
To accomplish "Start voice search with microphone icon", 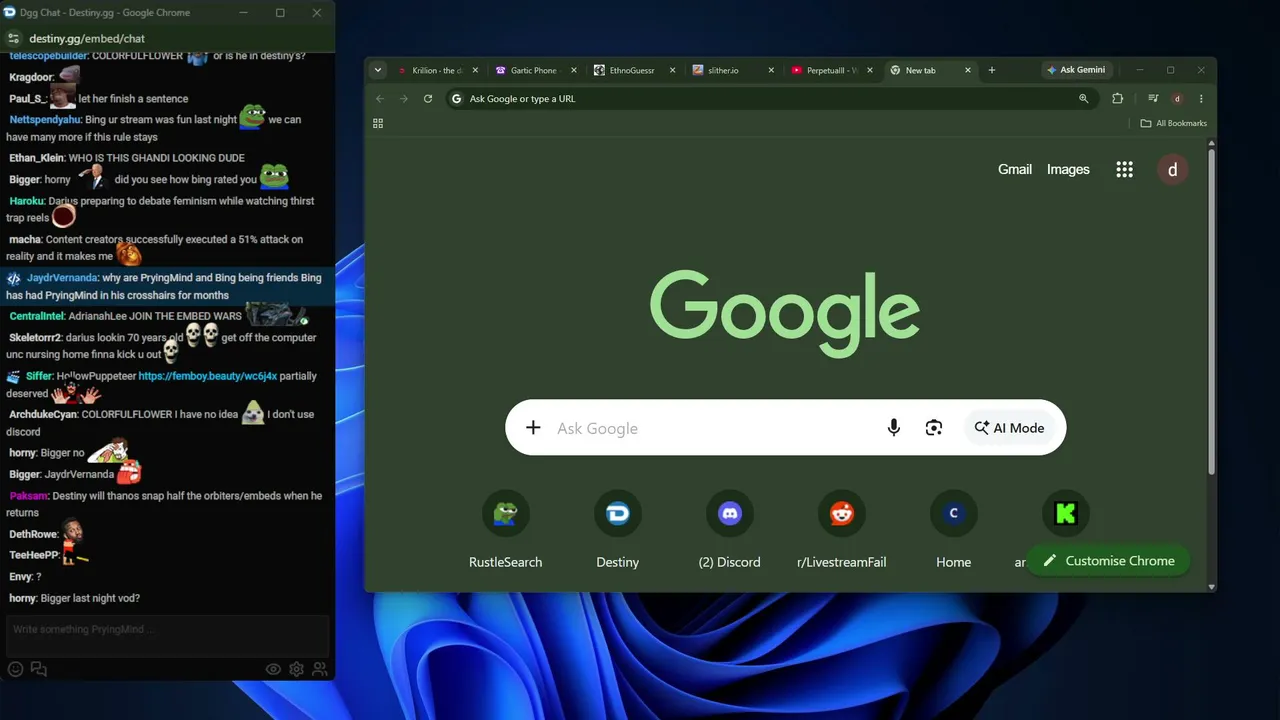I will tap(894, 428).
